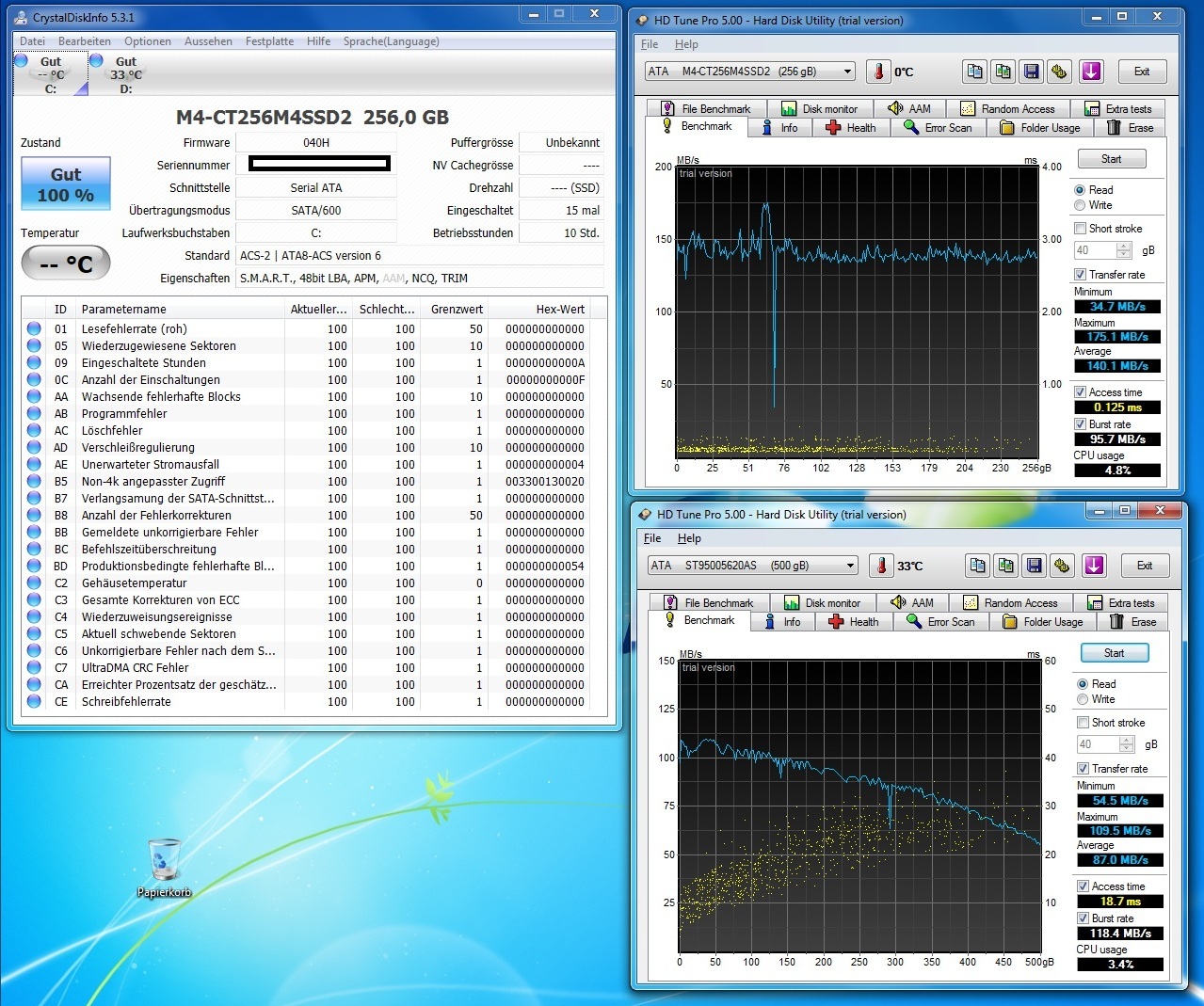The image size is (1204, 1006).
Task: Enable Short stroke checkbox in bottom HD Tune
Action: click(x=1083, y=723)
